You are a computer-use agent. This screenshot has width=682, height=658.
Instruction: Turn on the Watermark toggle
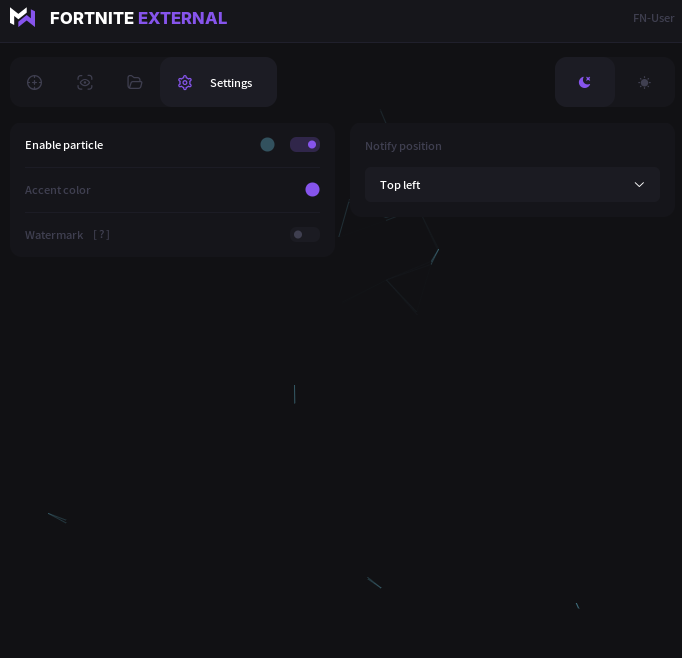click(x=305, y=235)
